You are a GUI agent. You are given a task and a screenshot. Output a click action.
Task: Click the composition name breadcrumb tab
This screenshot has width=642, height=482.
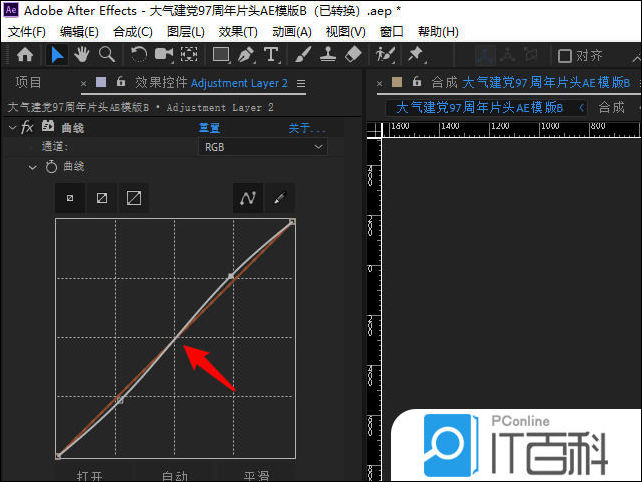click(x=479, y=108)
